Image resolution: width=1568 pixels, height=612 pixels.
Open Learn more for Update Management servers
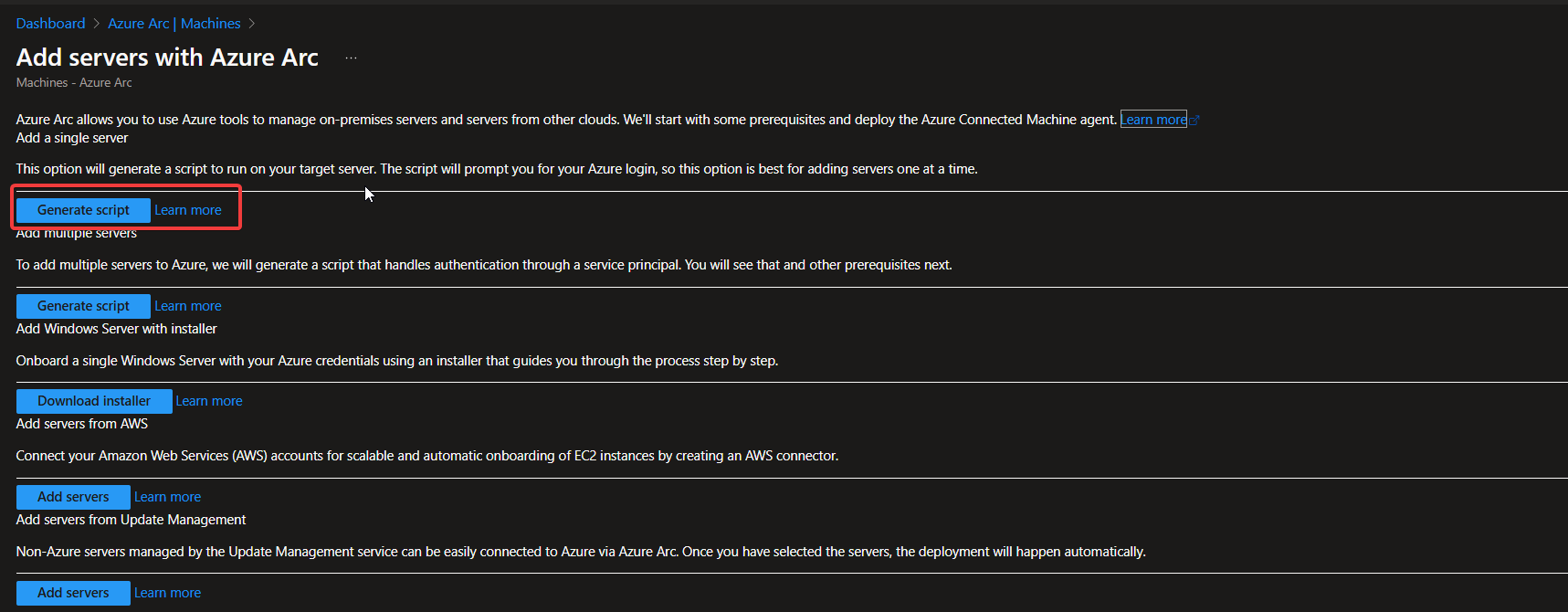[x=168, y=593]
